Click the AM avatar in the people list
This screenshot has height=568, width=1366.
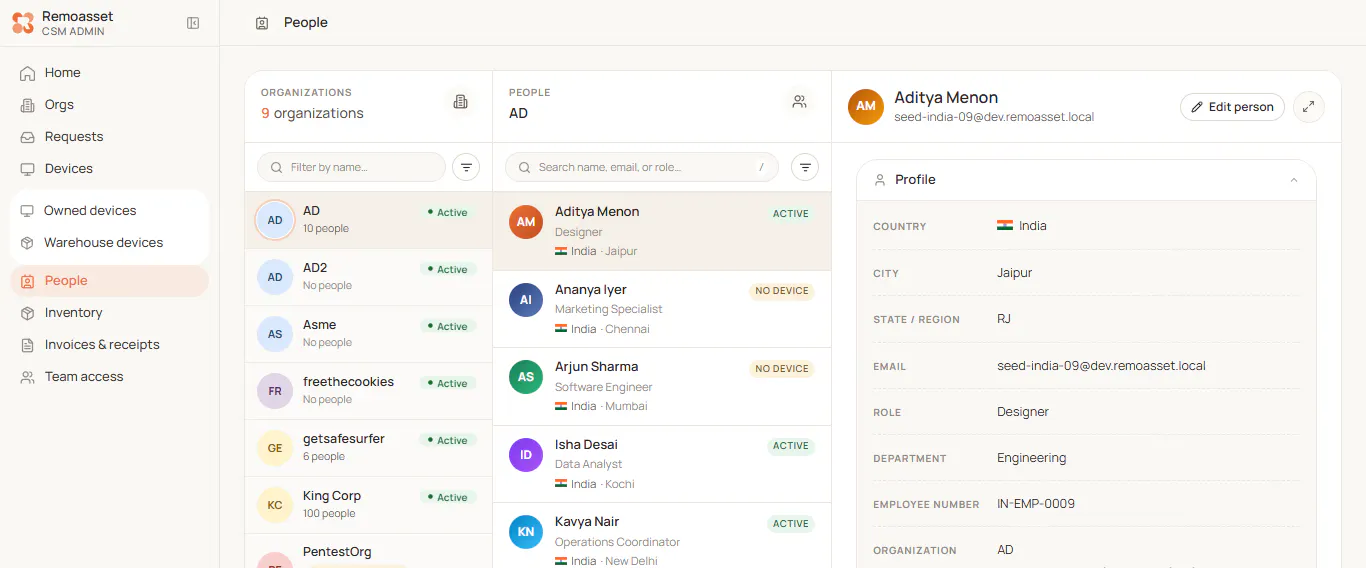pyautogui.click(x=526, y=222)
